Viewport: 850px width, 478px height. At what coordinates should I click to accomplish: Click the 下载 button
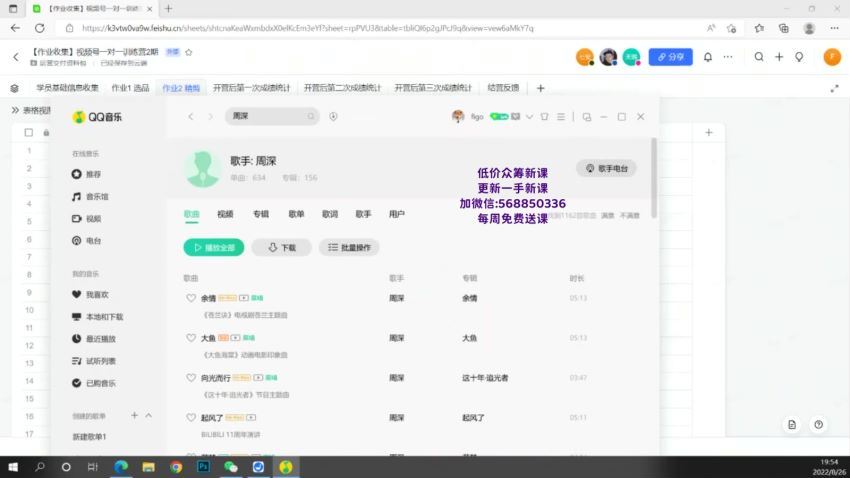click(x=281, y=248)
